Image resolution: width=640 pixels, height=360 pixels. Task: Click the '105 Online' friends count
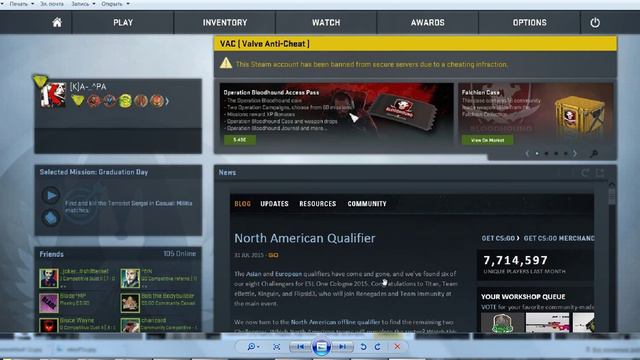180,253
